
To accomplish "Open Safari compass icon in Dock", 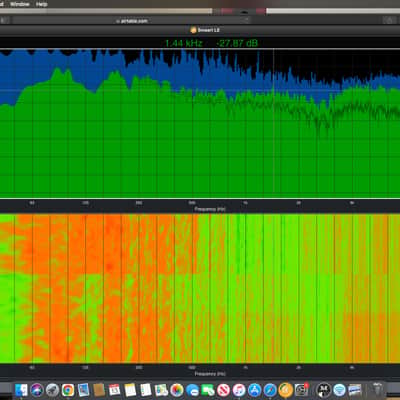I will pyautogui.click(x=270, y=389).
